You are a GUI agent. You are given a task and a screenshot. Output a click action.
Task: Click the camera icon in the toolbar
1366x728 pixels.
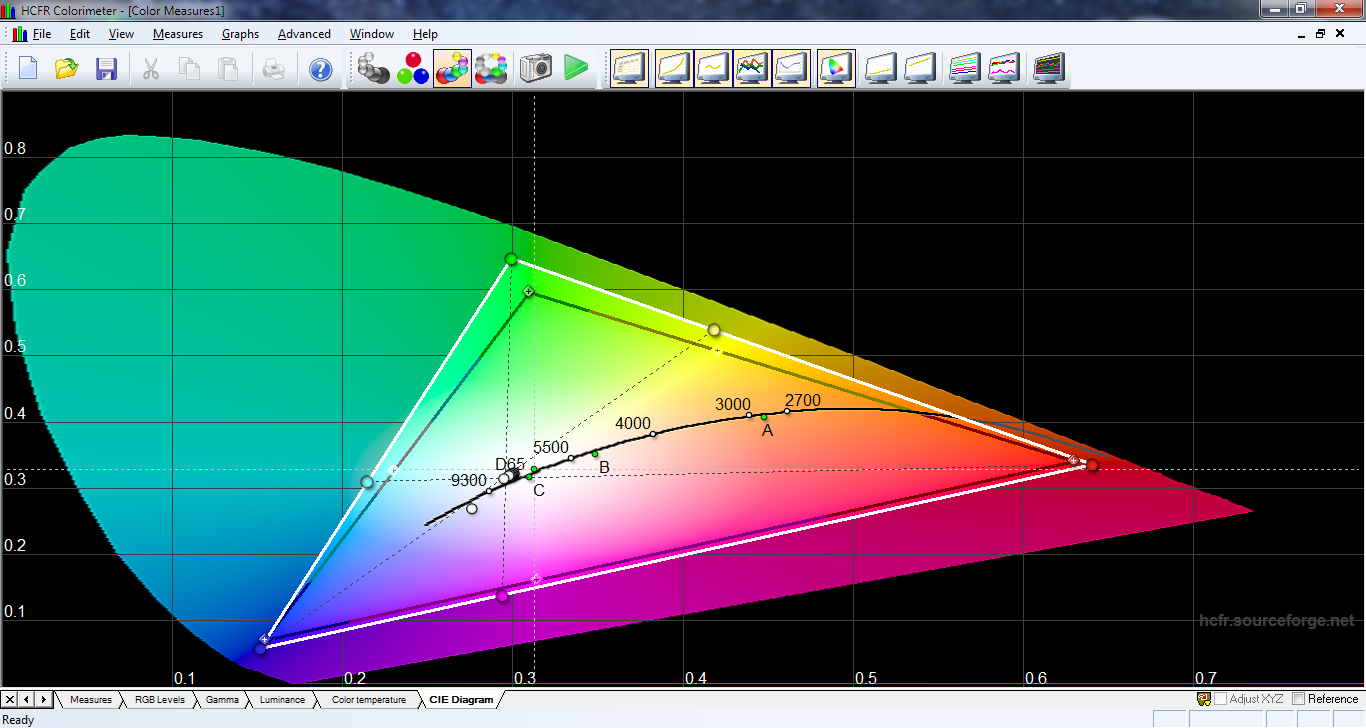tap(536, 69)
